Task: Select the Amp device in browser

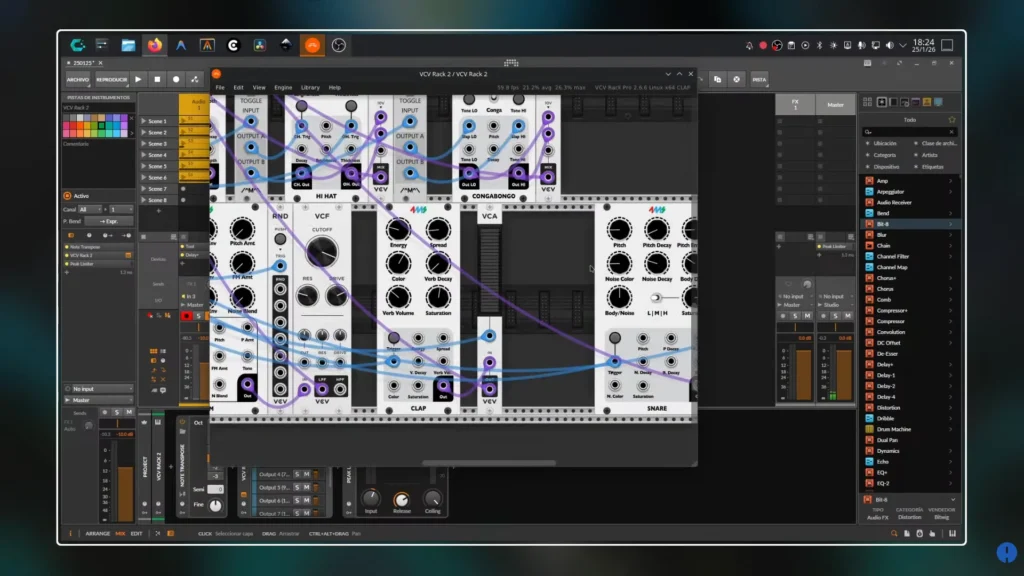Action: coord(908,181)
